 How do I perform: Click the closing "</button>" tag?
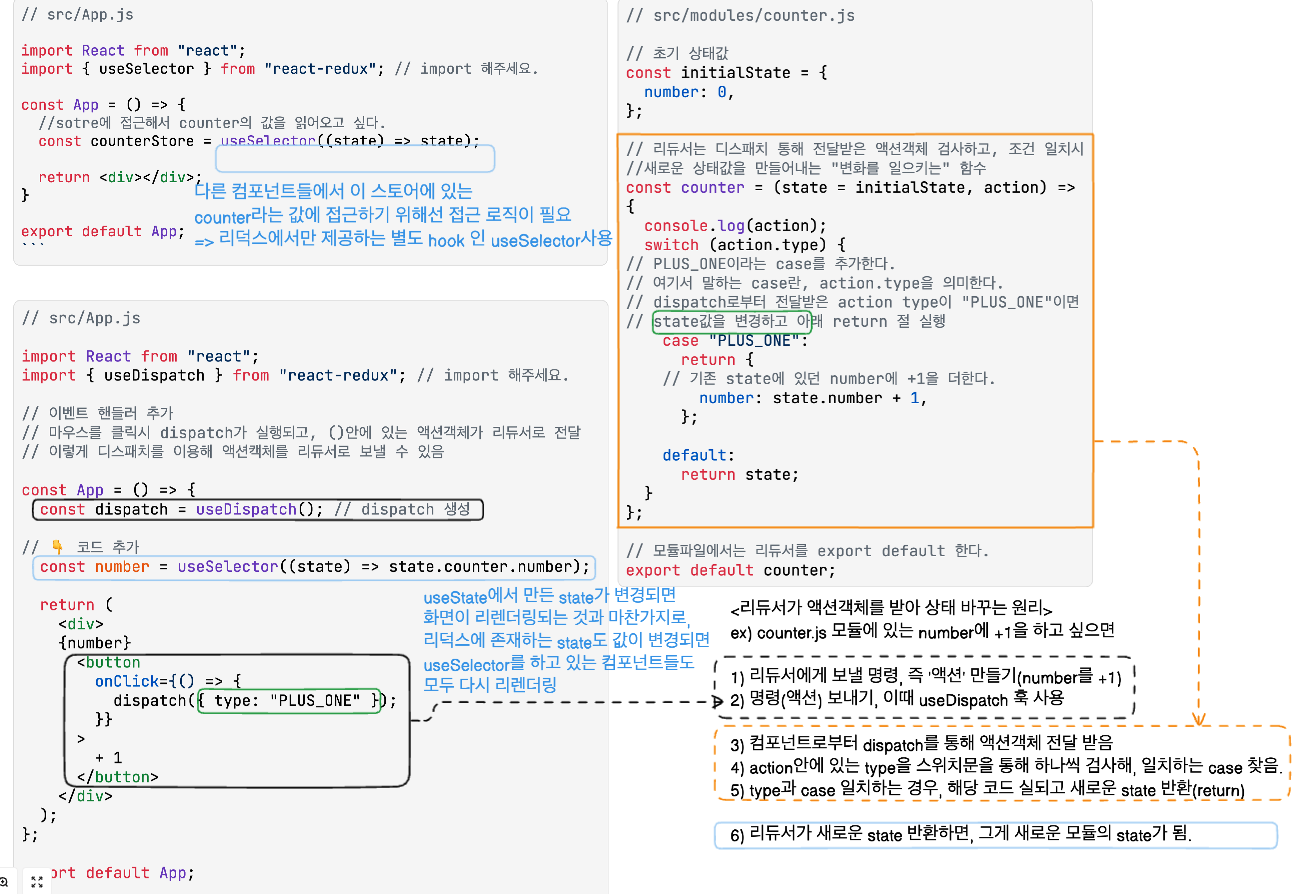[117, 776]
